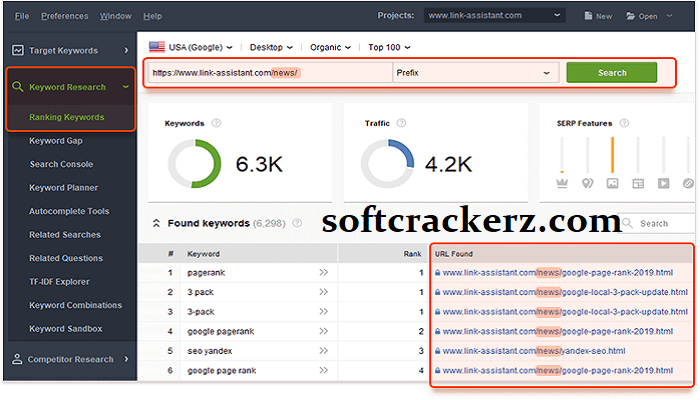
Task: Open the Help menu
Action: (x=152, y=16)
